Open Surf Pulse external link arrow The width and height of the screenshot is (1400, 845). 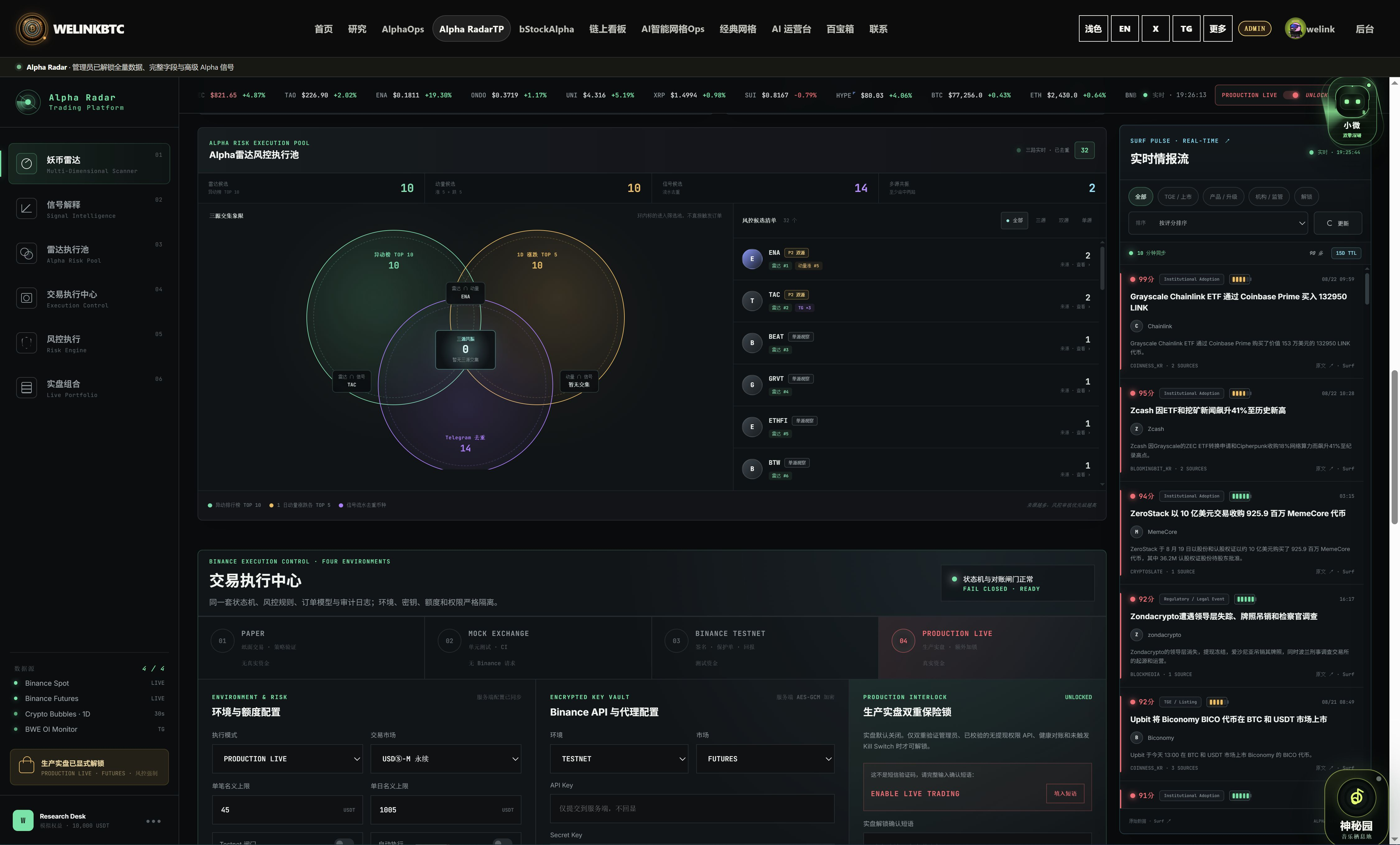(1227, 141)
